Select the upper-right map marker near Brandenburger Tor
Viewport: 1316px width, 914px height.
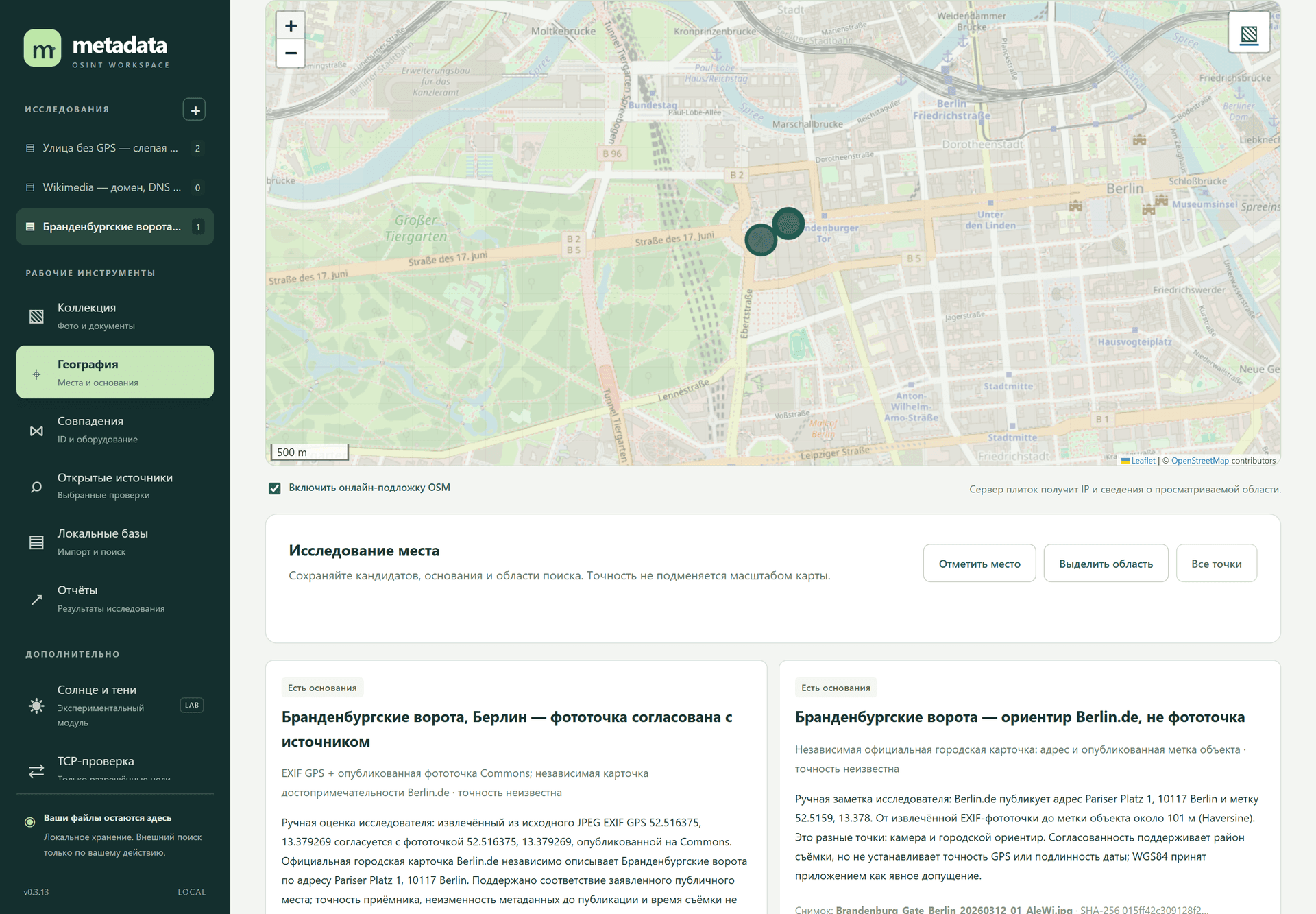pos(788,224)
